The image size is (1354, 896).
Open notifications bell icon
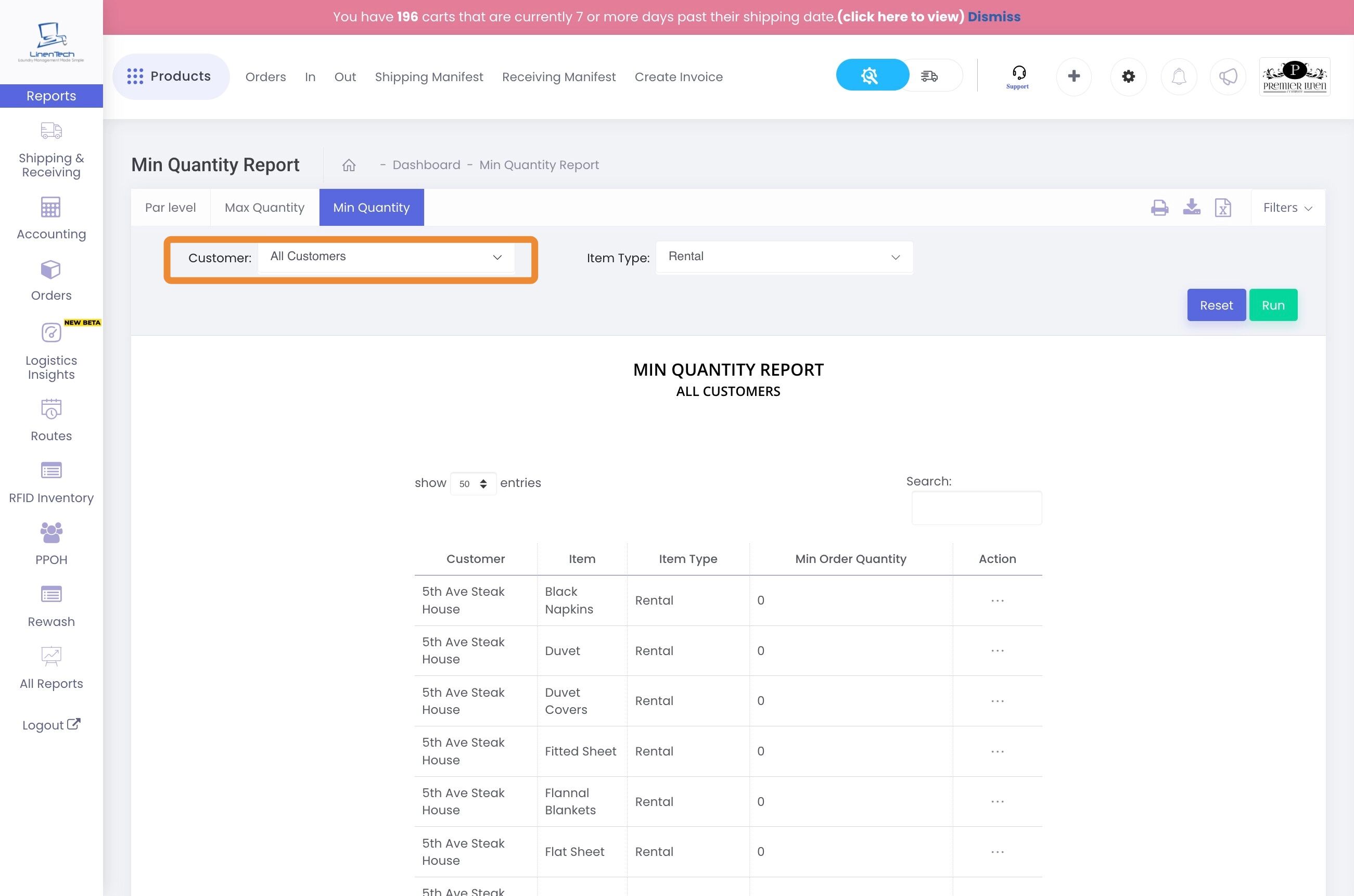(x=1179, y=76)
